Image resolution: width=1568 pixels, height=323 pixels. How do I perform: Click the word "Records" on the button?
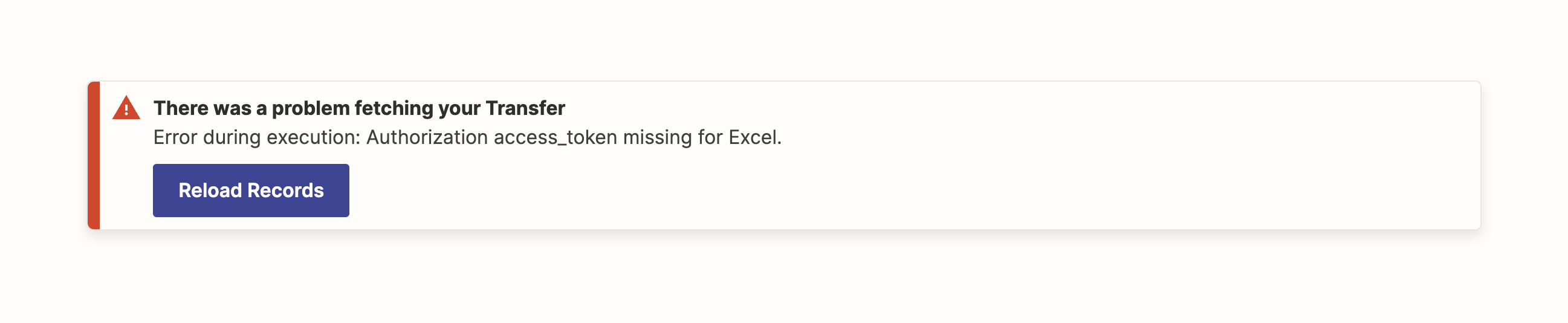pyautogui.click(x=285, y=191)
